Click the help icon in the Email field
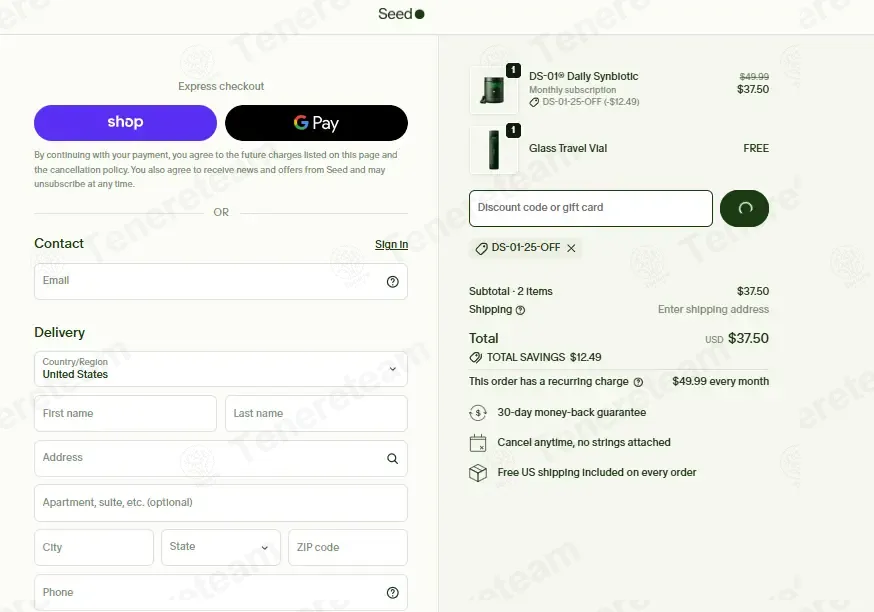Viewport: 874px width, 612px height. 392,282
